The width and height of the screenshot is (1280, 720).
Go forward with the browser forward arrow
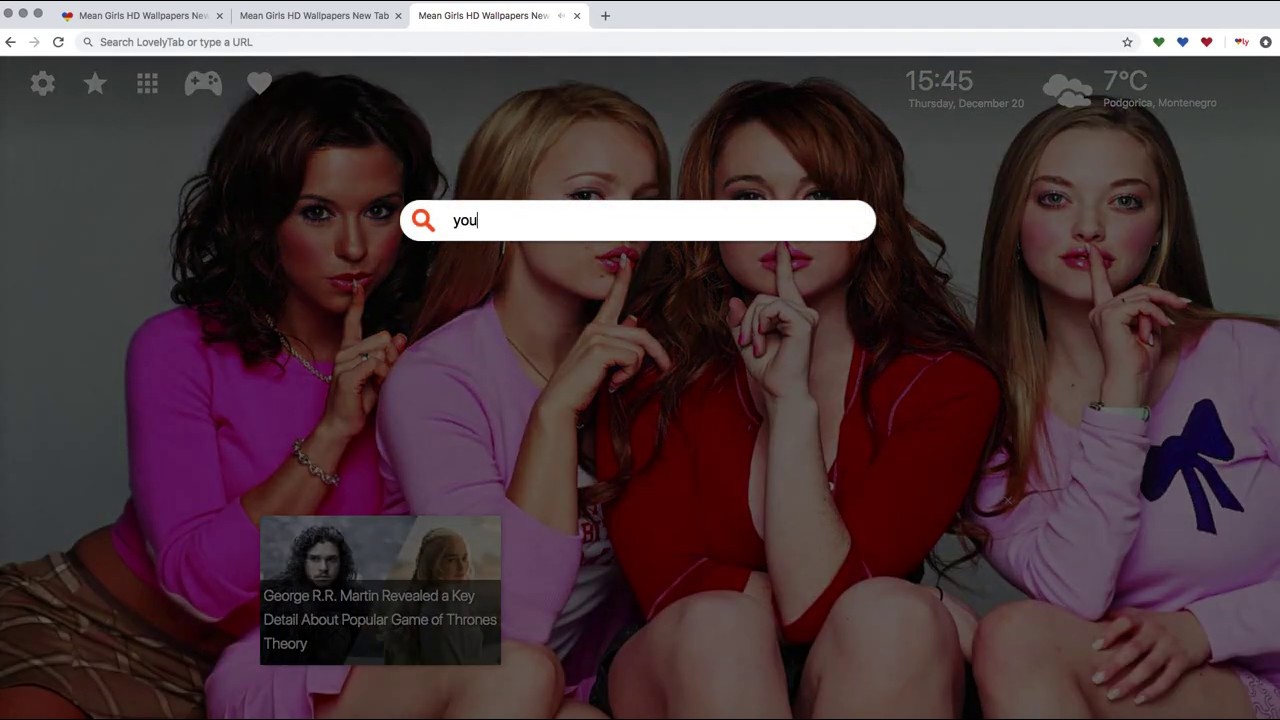[34, 42]
